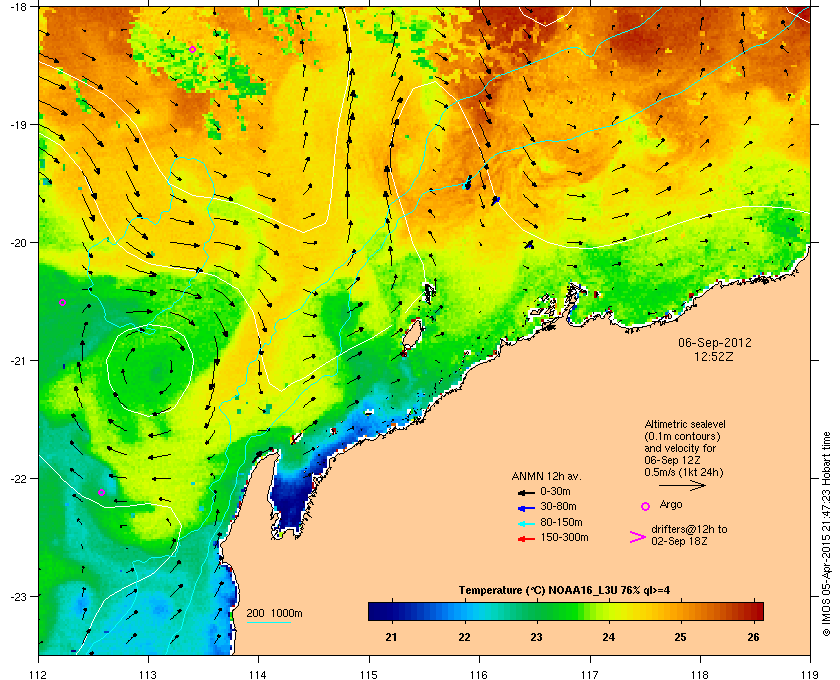This screenshot has height=680, width=840.
Task: Click the -21 latitude axis label
Action: coord(18,361)
